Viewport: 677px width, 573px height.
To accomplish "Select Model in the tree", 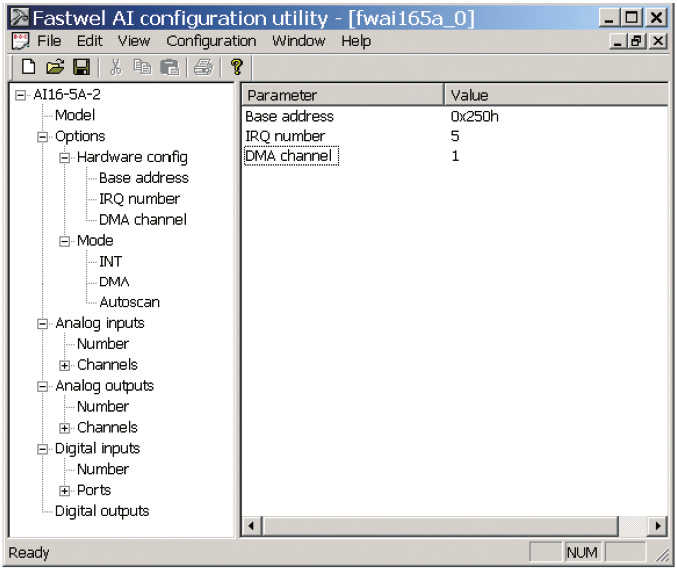I will click(75, 115).
